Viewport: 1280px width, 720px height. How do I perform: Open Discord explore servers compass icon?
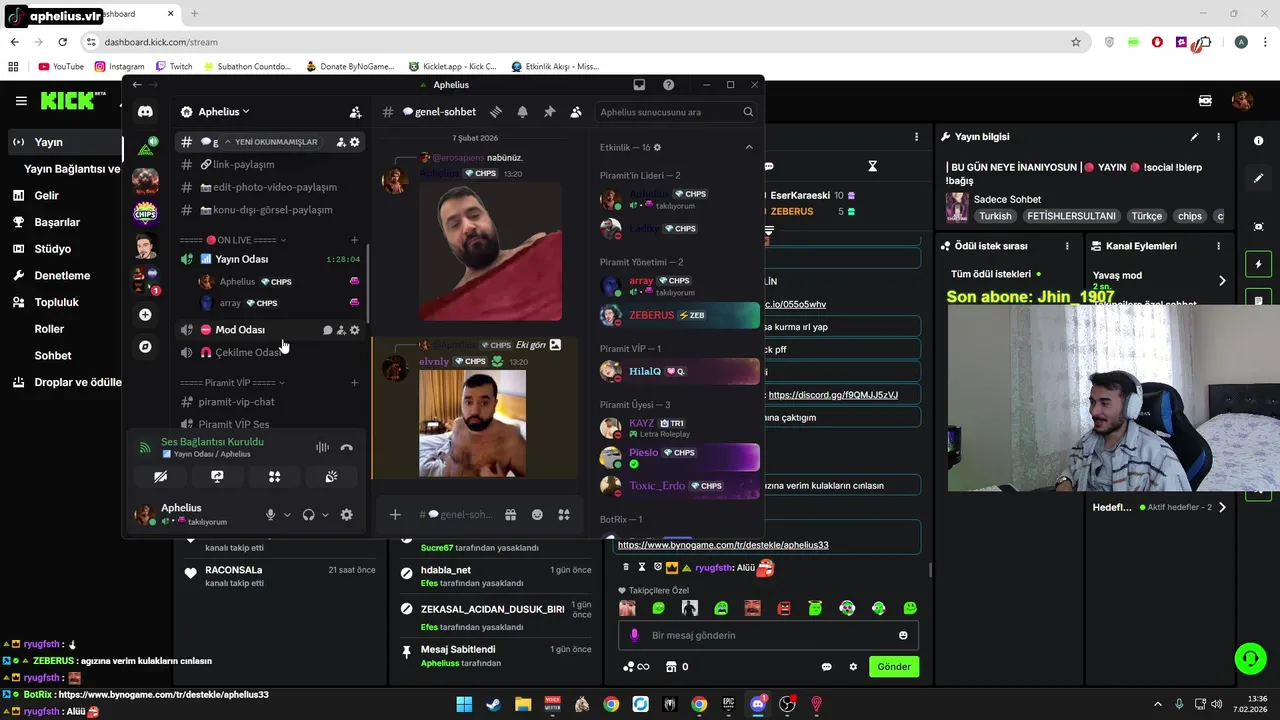145,347
